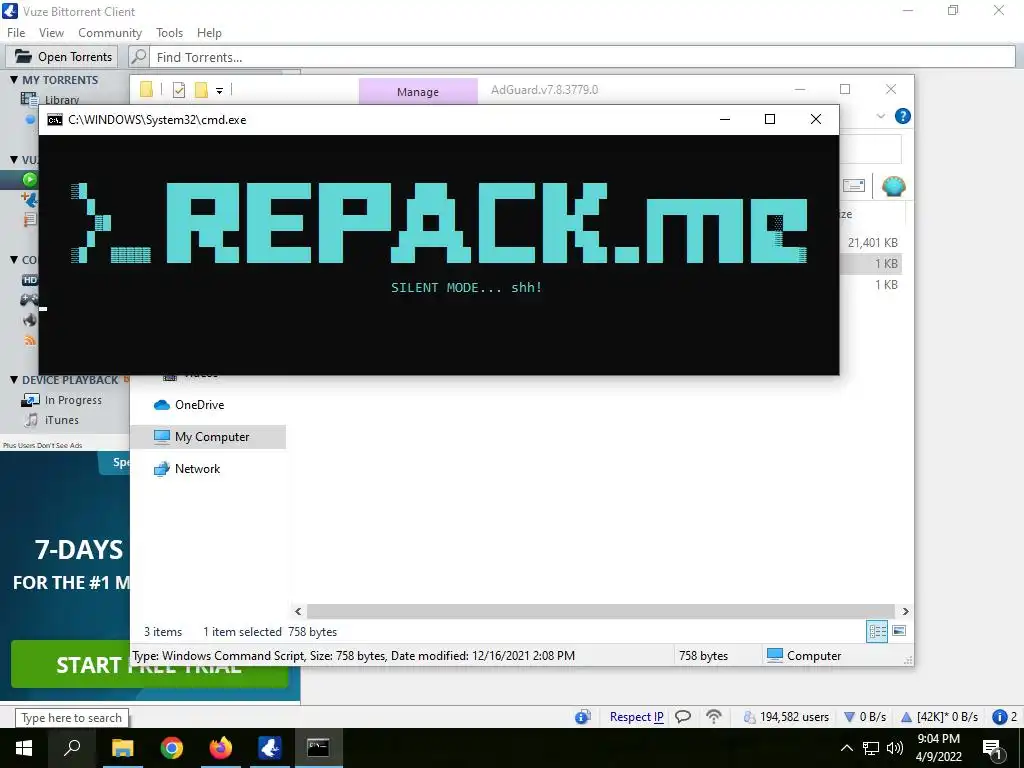
Task: Click the Plus Users Don't See Ads link
Action: pos(42,445)
